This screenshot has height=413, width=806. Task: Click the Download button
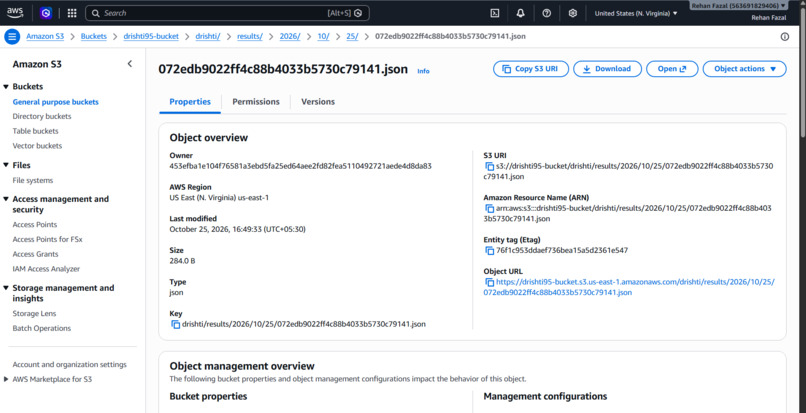tap(608, 69)
